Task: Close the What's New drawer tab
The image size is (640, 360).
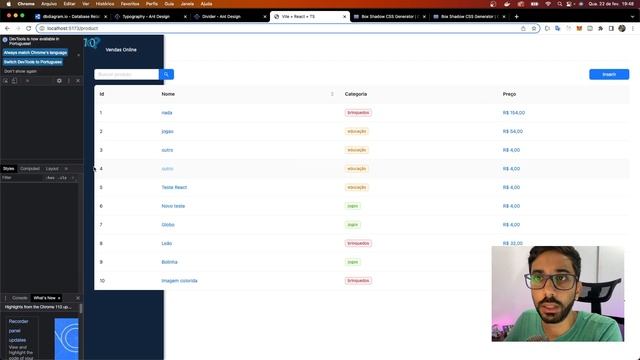Action: [x=59, y=298]
